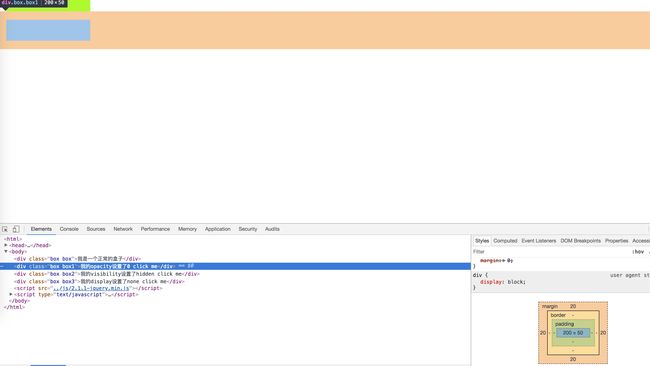This screenshot has height=366, width=650.
Task: Switch to the Security tab
Action: click(247, 229)
